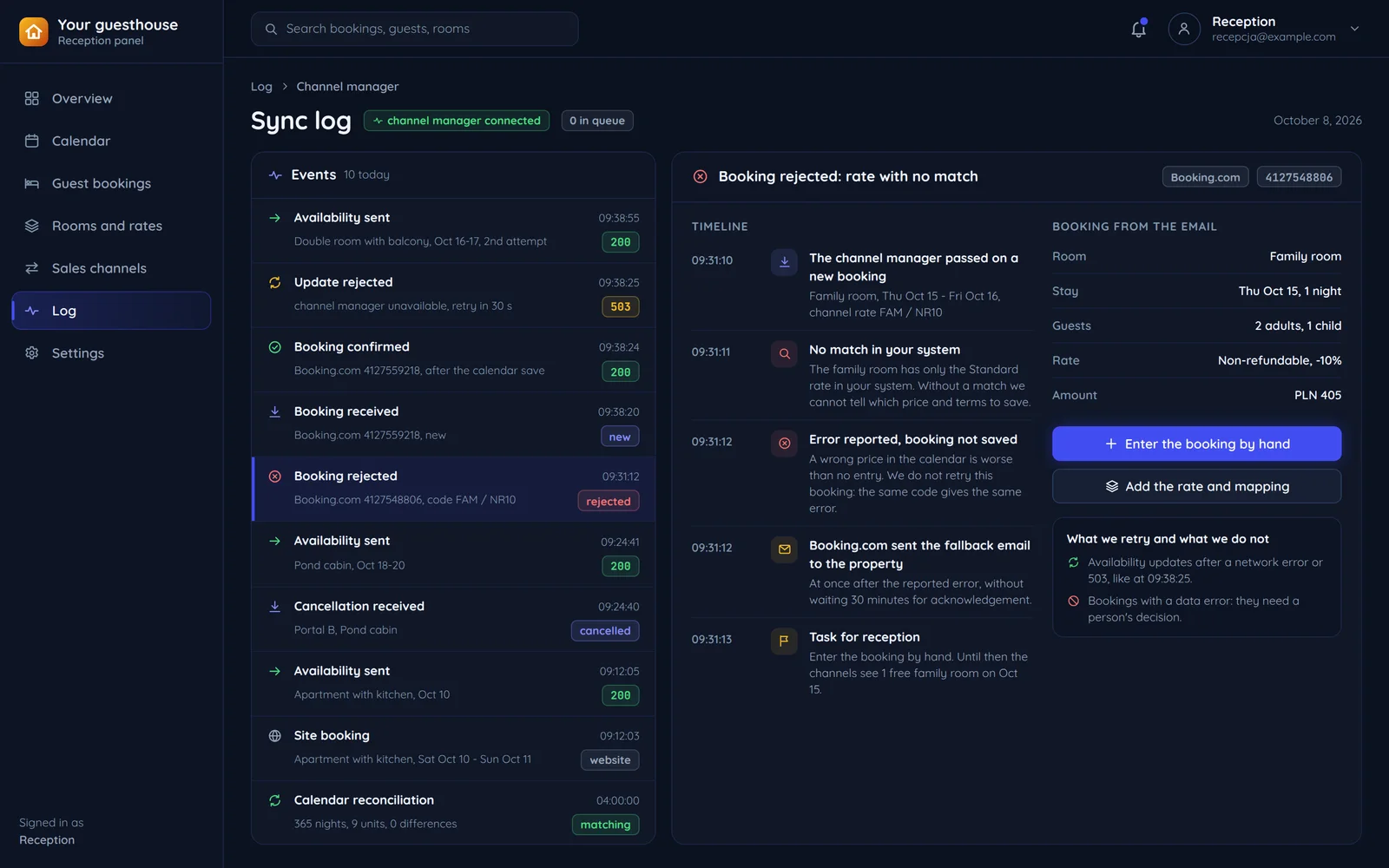Click Add the rate and mapping button
The width and height of the screenshot is (1389, 868).
[1196, 486]
